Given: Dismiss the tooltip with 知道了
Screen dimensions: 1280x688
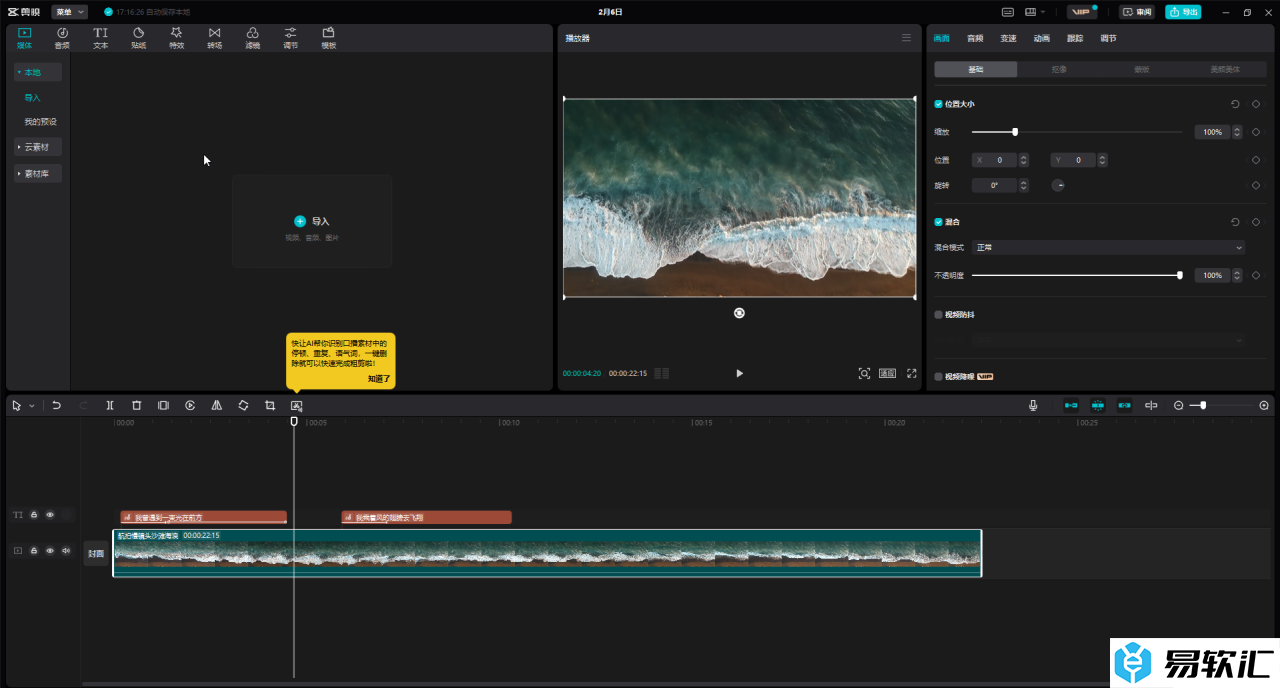Looking at the screenshot, I should [379, 379].
